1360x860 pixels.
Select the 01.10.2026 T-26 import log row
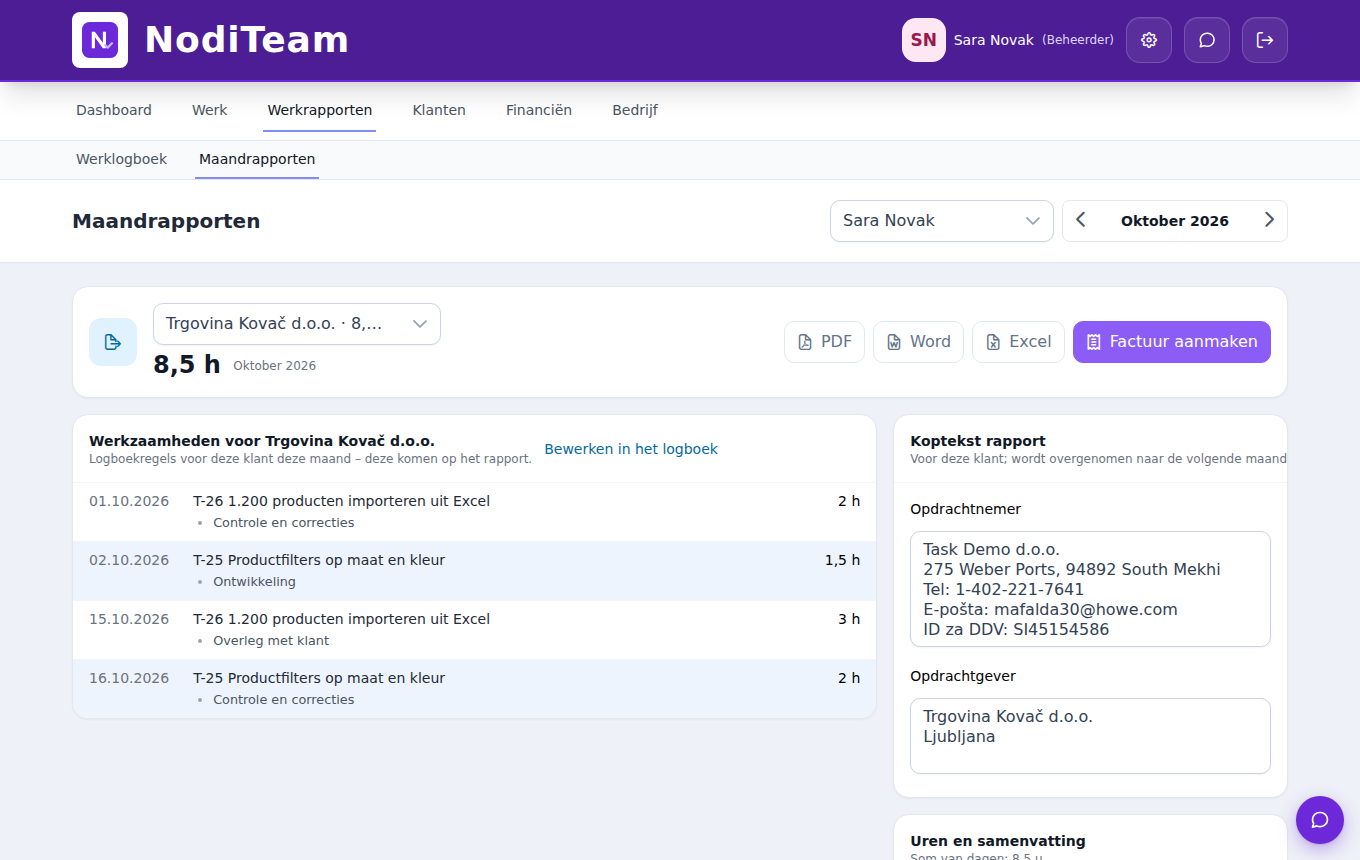[x=475, y=512]
